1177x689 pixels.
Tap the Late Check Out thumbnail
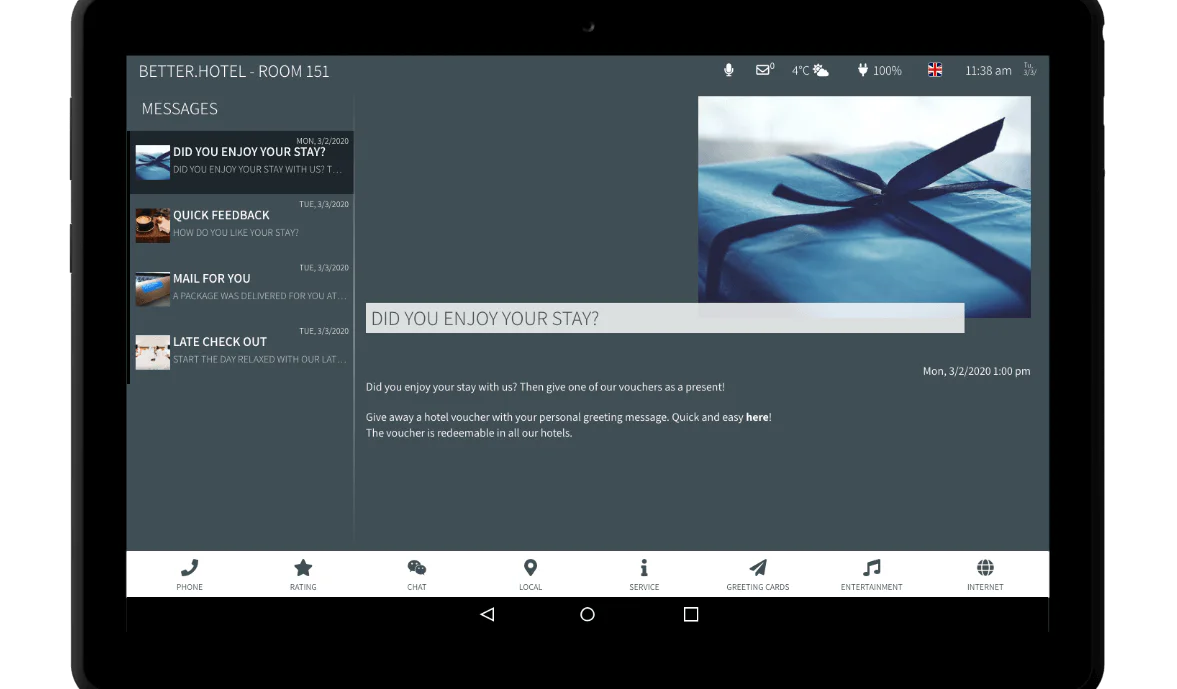152,352
